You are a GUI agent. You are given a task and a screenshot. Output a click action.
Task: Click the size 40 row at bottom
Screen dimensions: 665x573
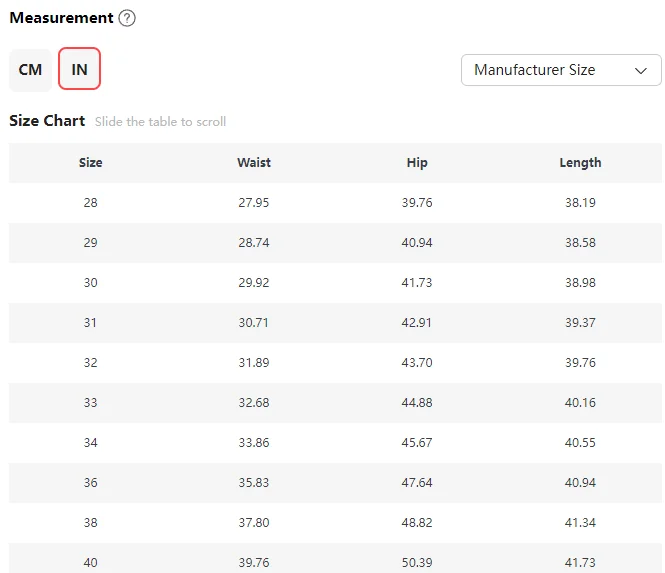click(91, 562)
